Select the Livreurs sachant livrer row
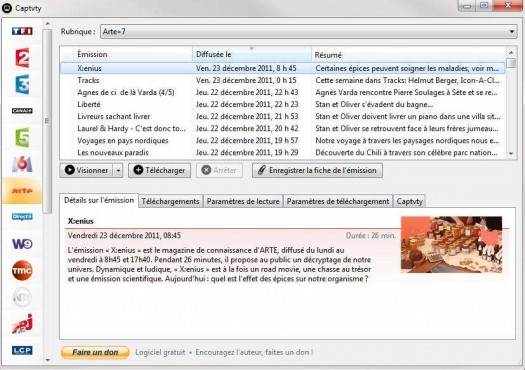This screenshot has width=525, height=370. click(x=283, y=117)
